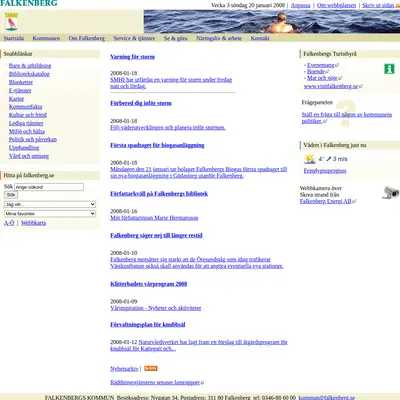Open the Vård och omsorg link
Image resolution: width=400 pixels, height=400 pixels.
click(29, 156)
